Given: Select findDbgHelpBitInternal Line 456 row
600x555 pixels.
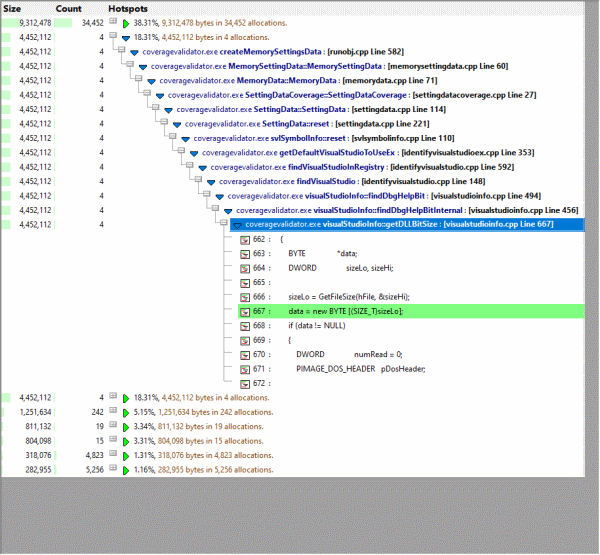Looking at the screenshot, I should tap(407, 211).
